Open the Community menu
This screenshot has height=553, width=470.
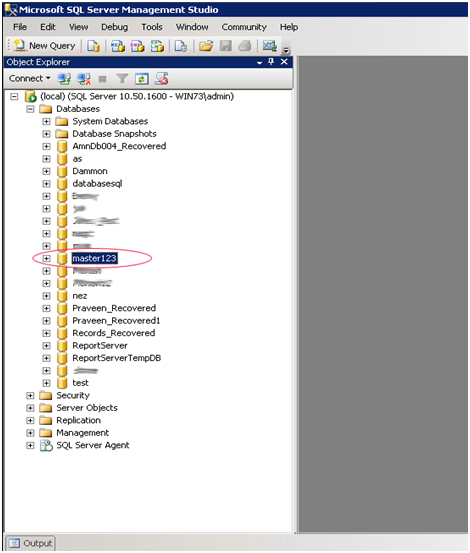pyautogui.click(x=244, y=27)
